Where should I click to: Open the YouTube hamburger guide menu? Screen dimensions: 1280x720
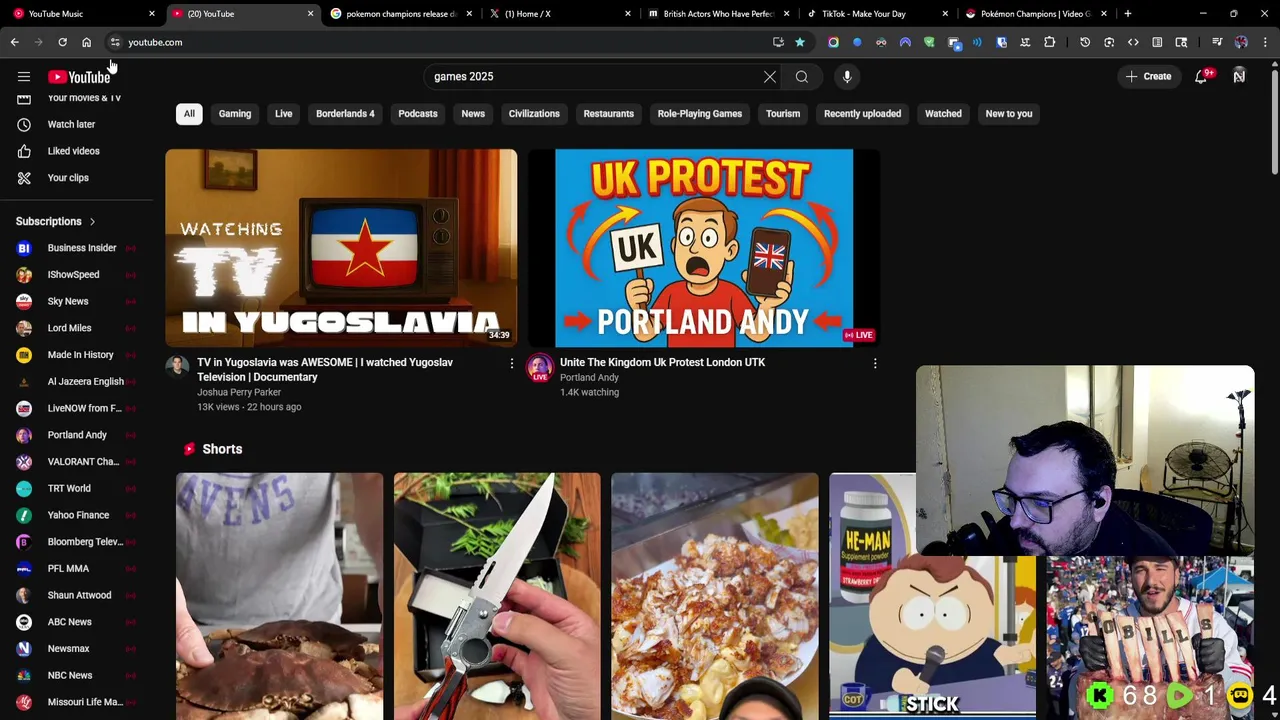pos(24,77)
